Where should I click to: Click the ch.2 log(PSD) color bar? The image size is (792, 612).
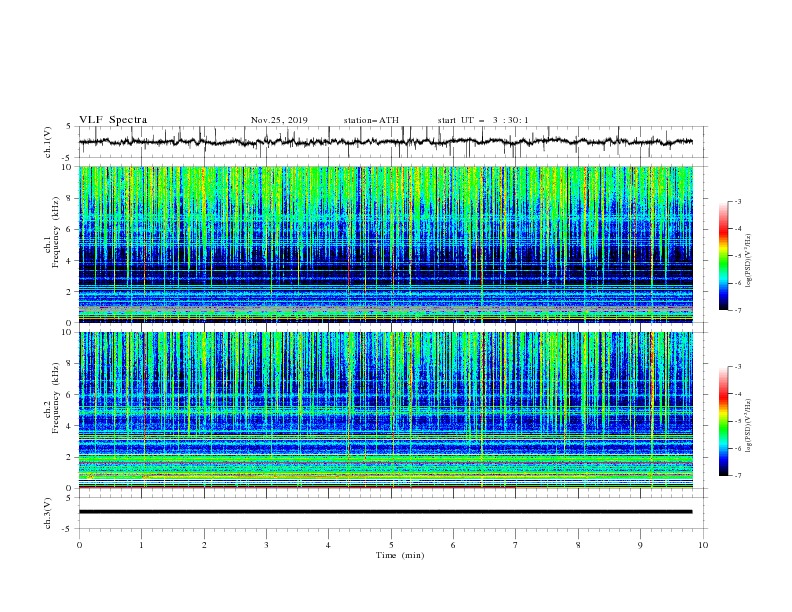pos(723,421)
